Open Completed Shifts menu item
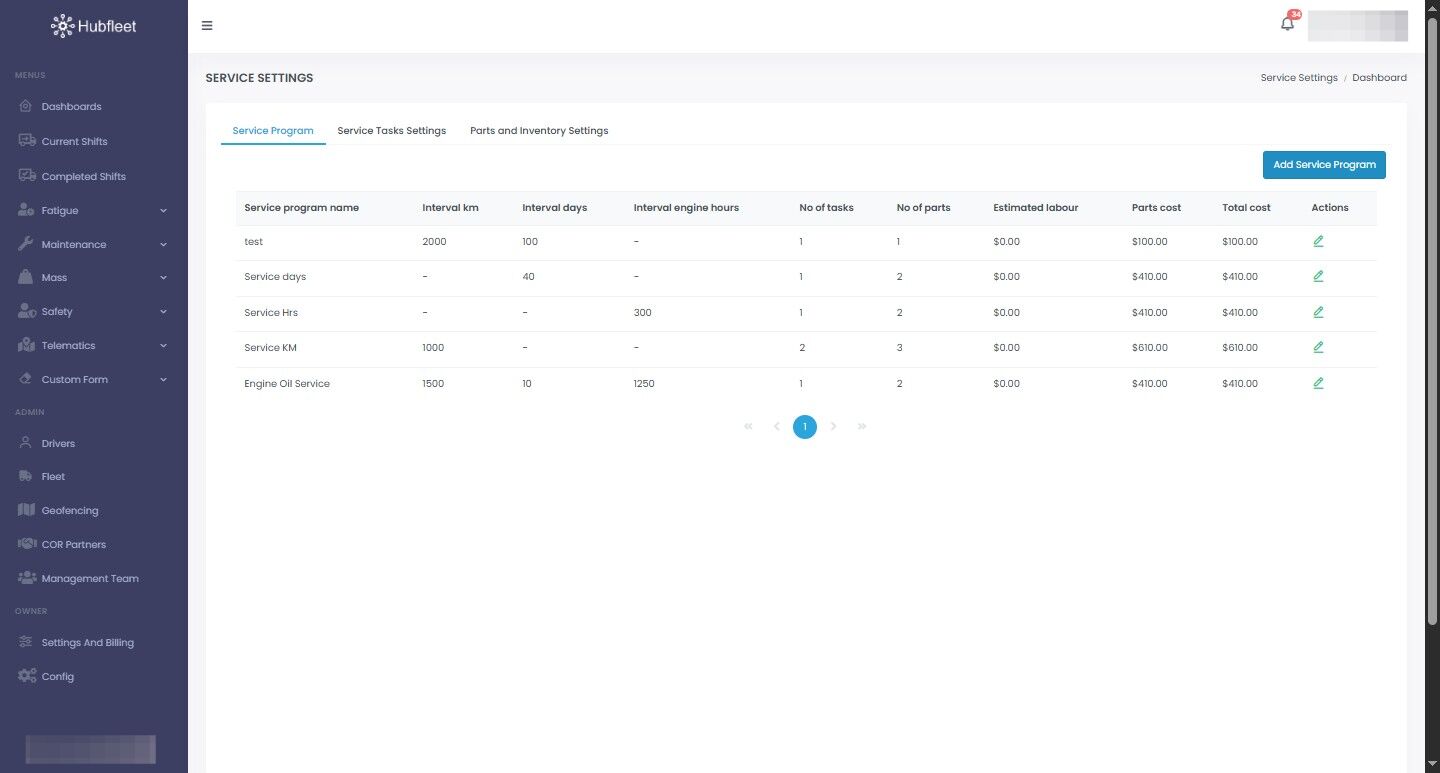Image resolution: width=1440 pixels, height=773 pixels. pyautogui.click(x=84, y=177)
